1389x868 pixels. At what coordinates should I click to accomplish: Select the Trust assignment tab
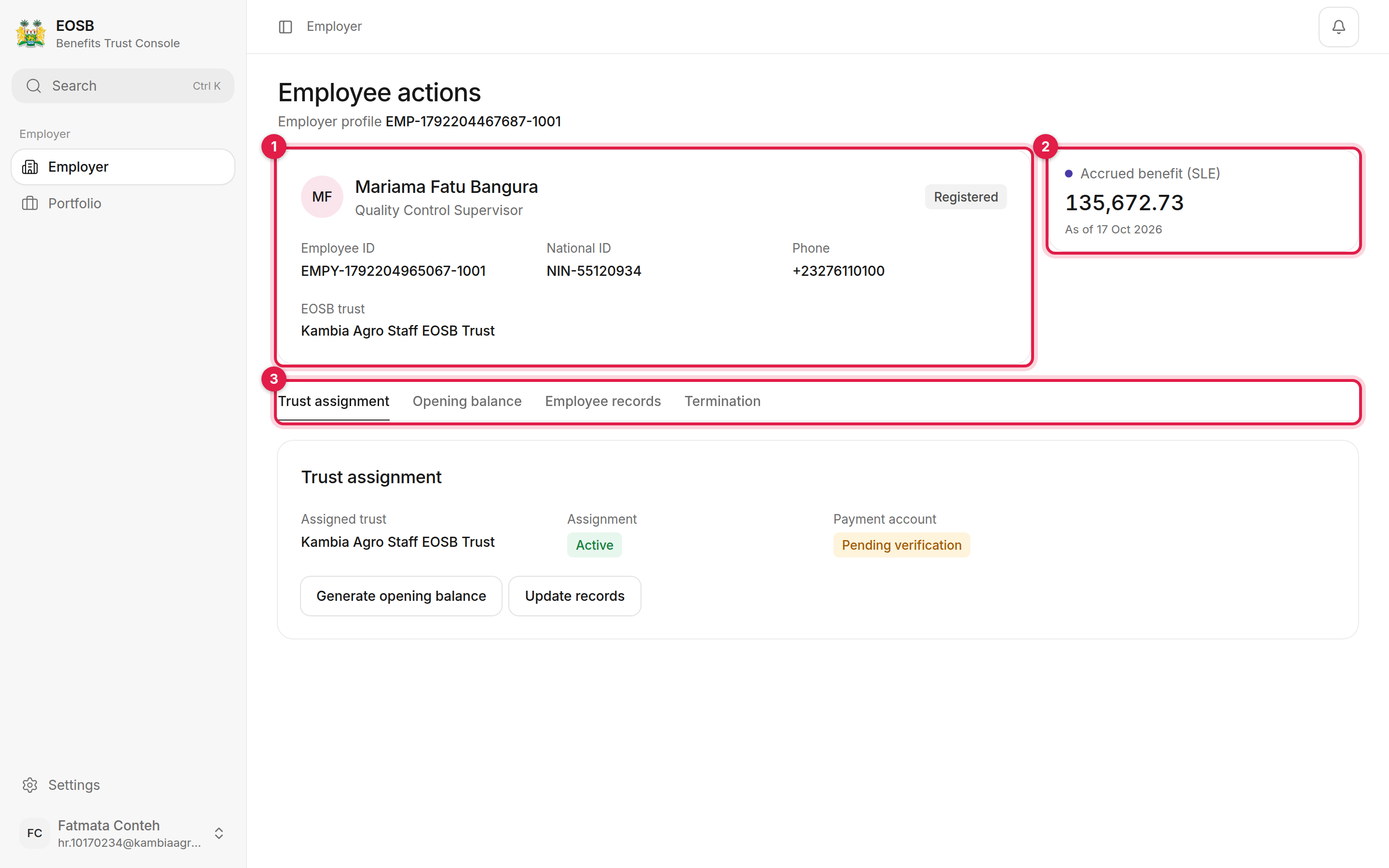click(333, 401)
